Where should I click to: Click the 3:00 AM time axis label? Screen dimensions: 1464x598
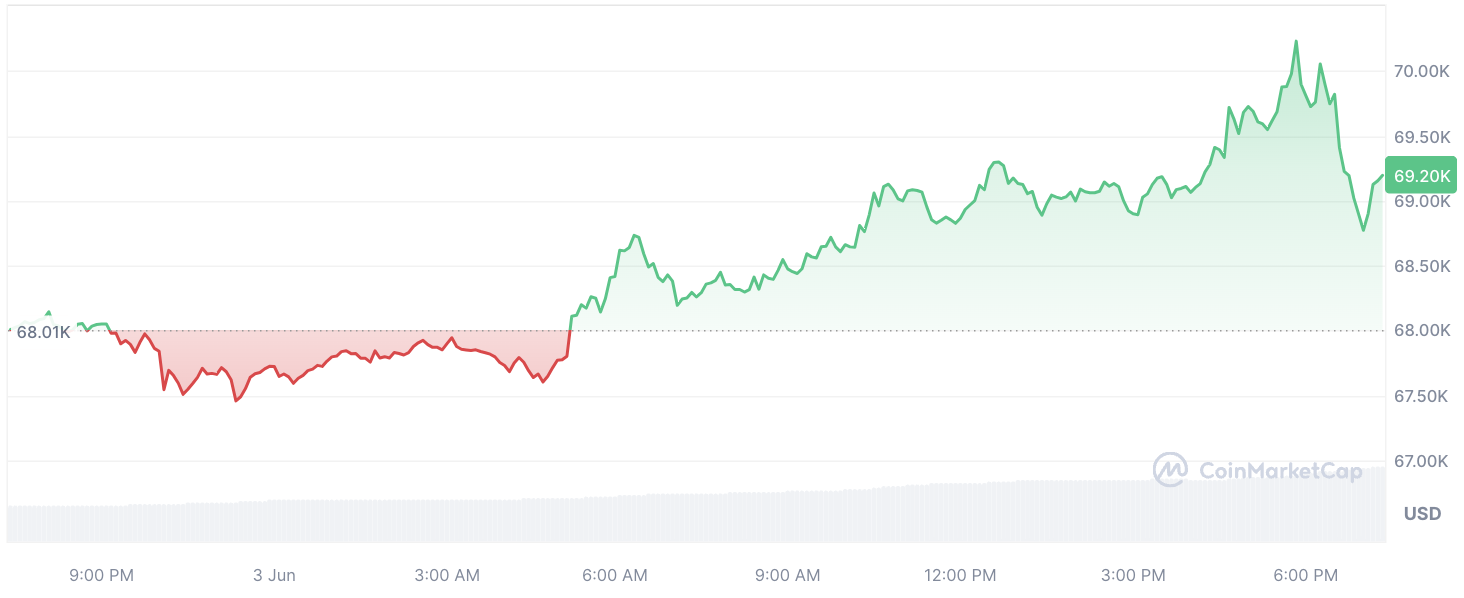pyautogui.click(x=446, y=575)
